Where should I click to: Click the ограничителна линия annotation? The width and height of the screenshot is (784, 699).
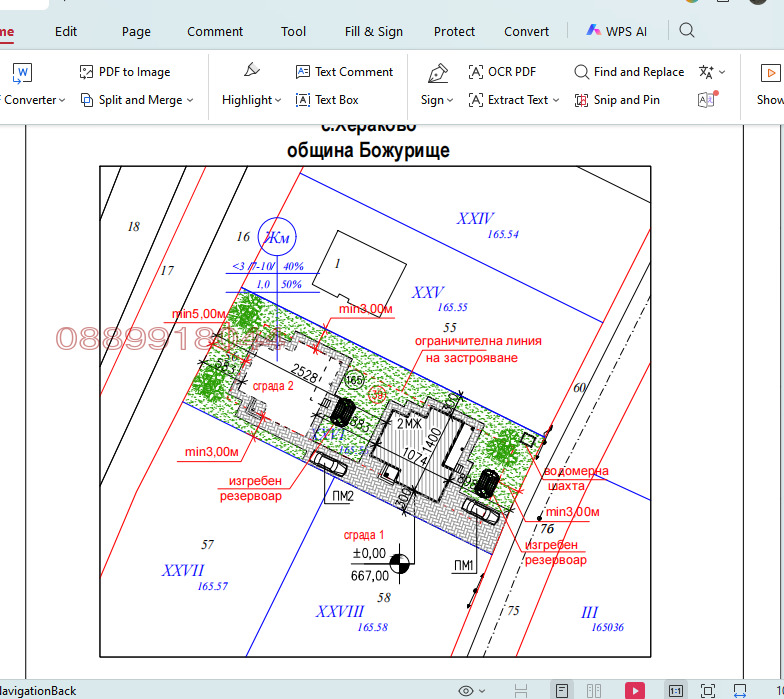[478, 349]
